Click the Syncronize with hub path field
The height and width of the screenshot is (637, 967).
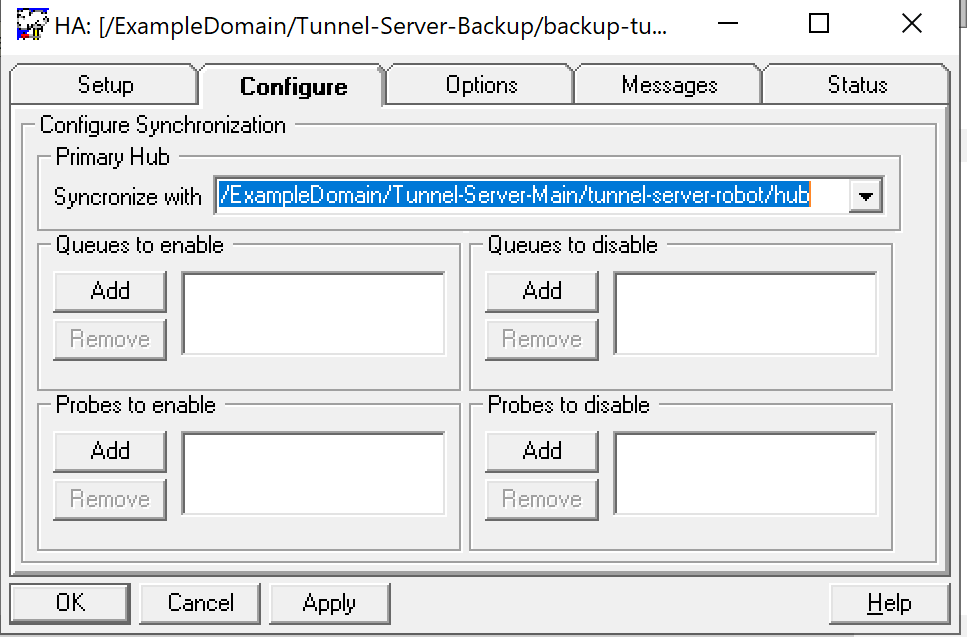pyautogui.click(x=530, y=196)
